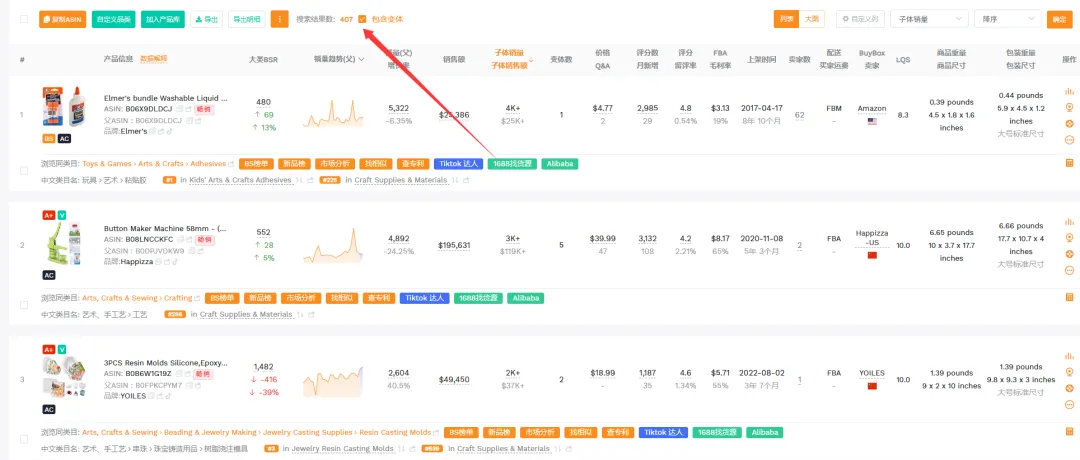This screenshot has height=460, width=1080.
Task: Click the circular target icon in Resin Molds row
Action: point(1070,388)
